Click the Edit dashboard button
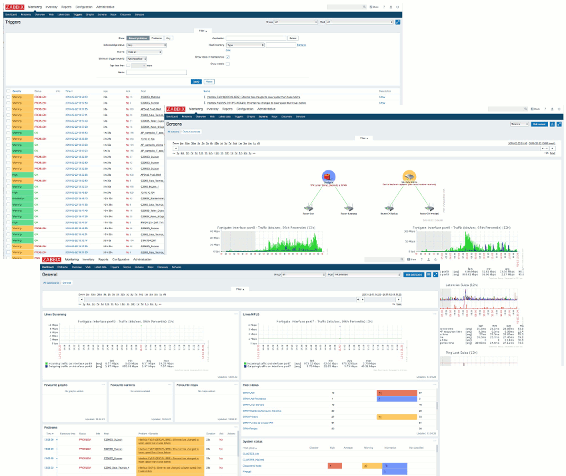Image resolution: width=566 pixels, height=476 pixels. coord(414,275)
